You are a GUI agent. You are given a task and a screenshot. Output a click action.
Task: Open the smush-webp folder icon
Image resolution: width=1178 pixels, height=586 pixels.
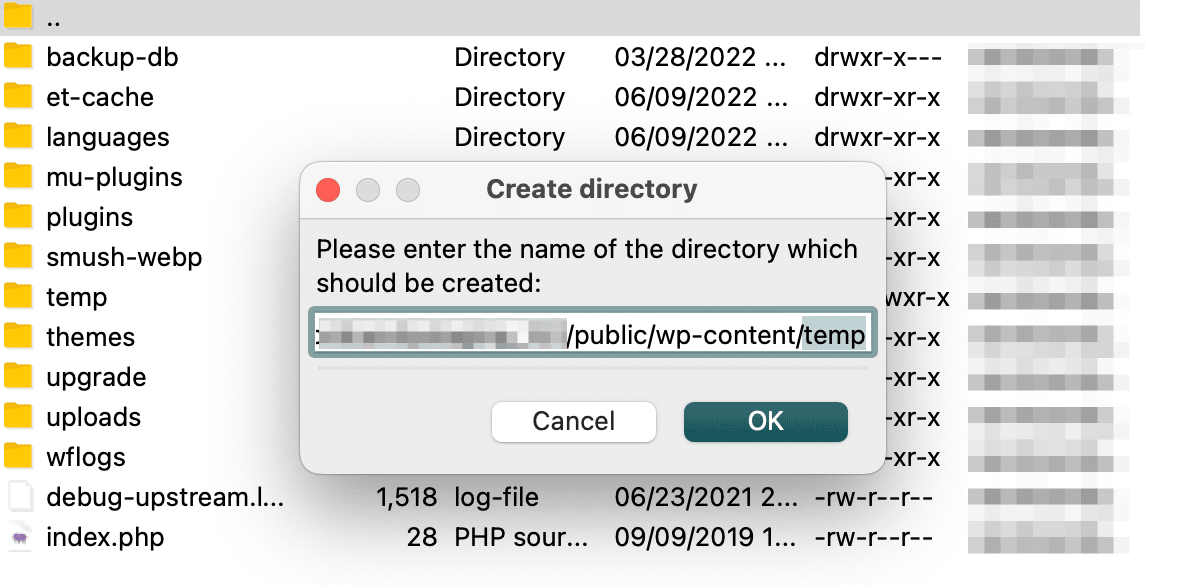[20, 257]
